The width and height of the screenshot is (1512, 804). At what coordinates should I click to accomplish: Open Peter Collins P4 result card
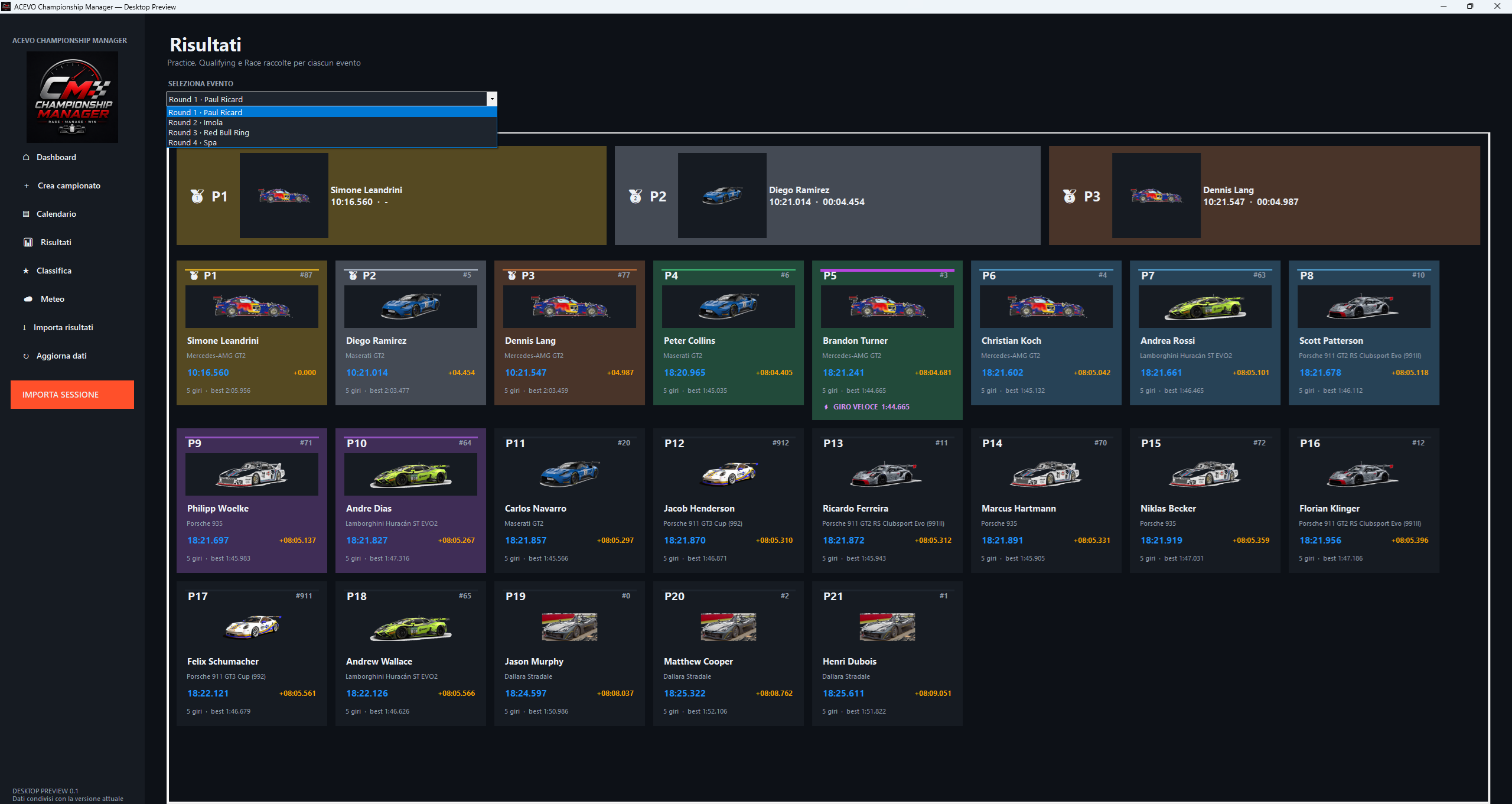point(728,333)
